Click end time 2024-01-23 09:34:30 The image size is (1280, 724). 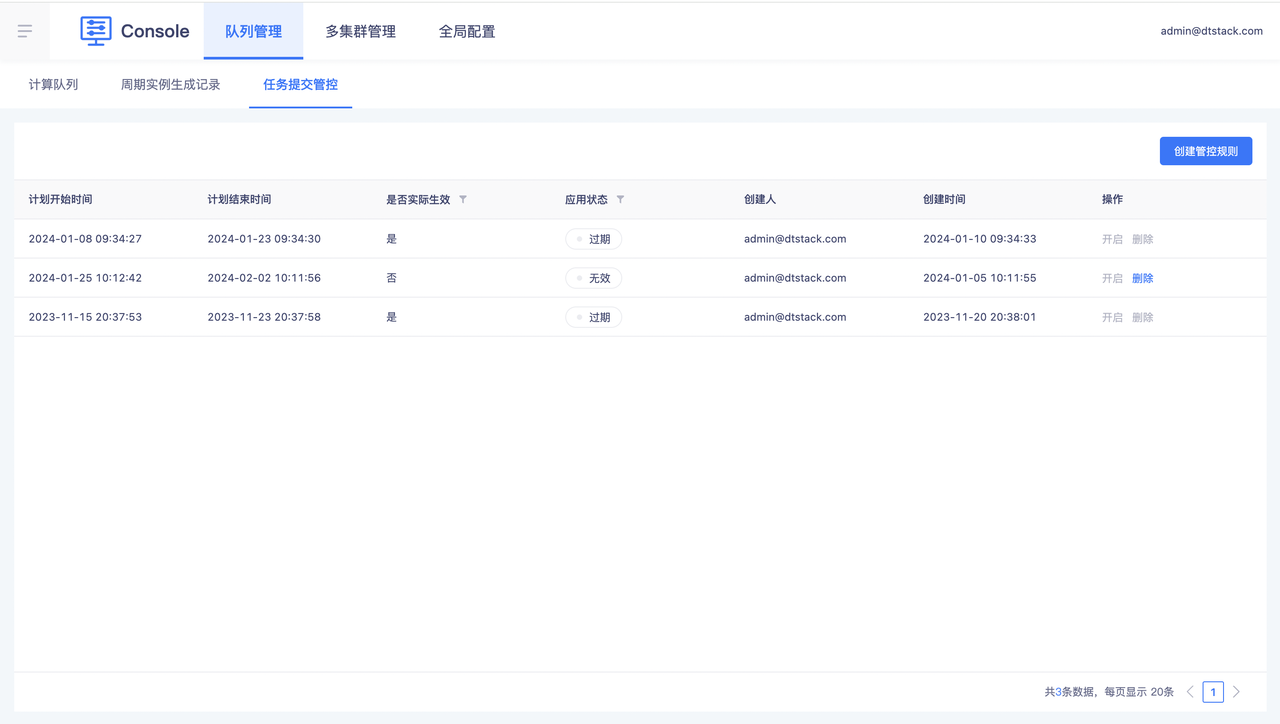tap(264, 239)
